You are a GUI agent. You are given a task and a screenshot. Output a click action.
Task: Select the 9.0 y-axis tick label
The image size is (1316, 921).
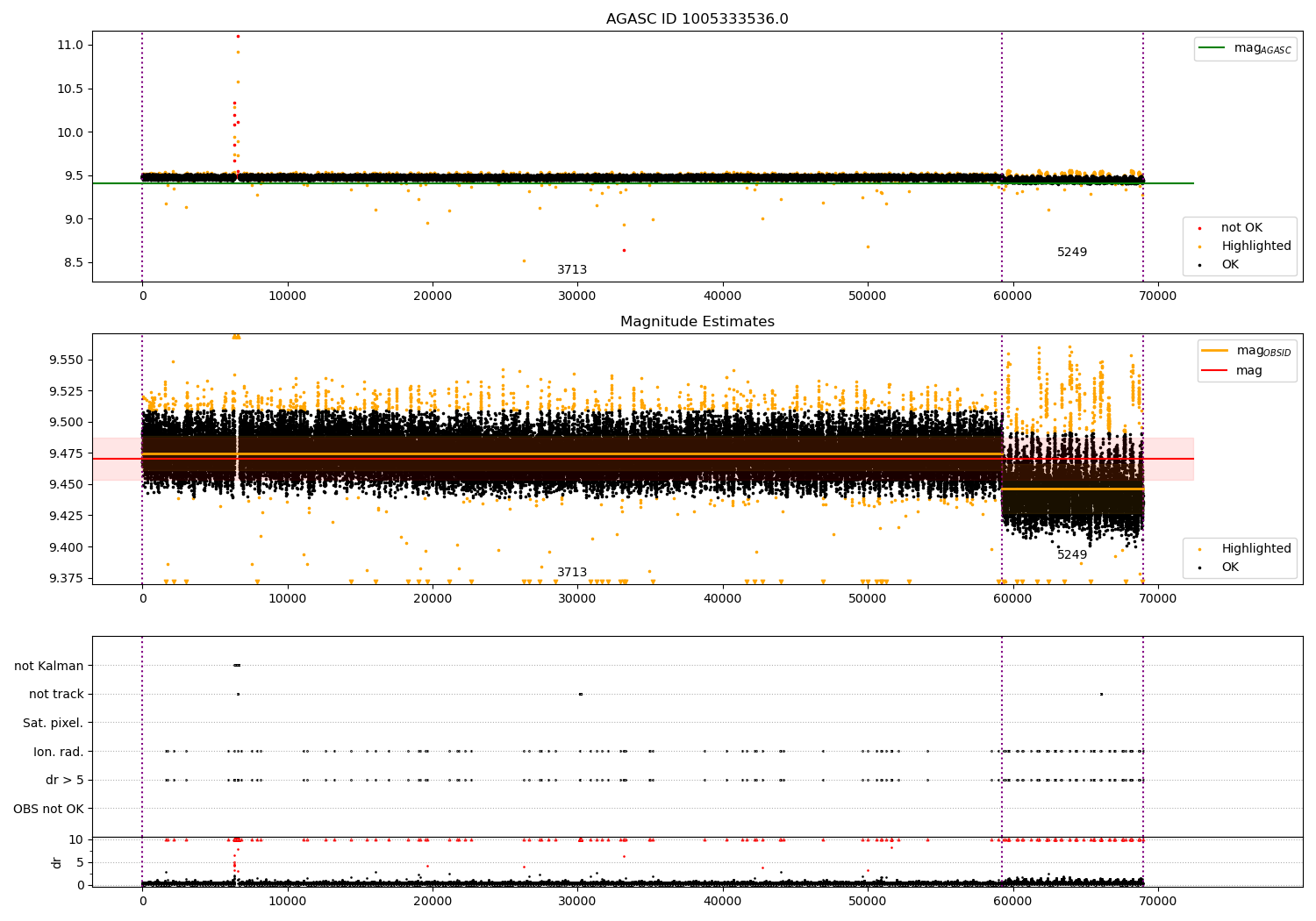coord(72,219)
